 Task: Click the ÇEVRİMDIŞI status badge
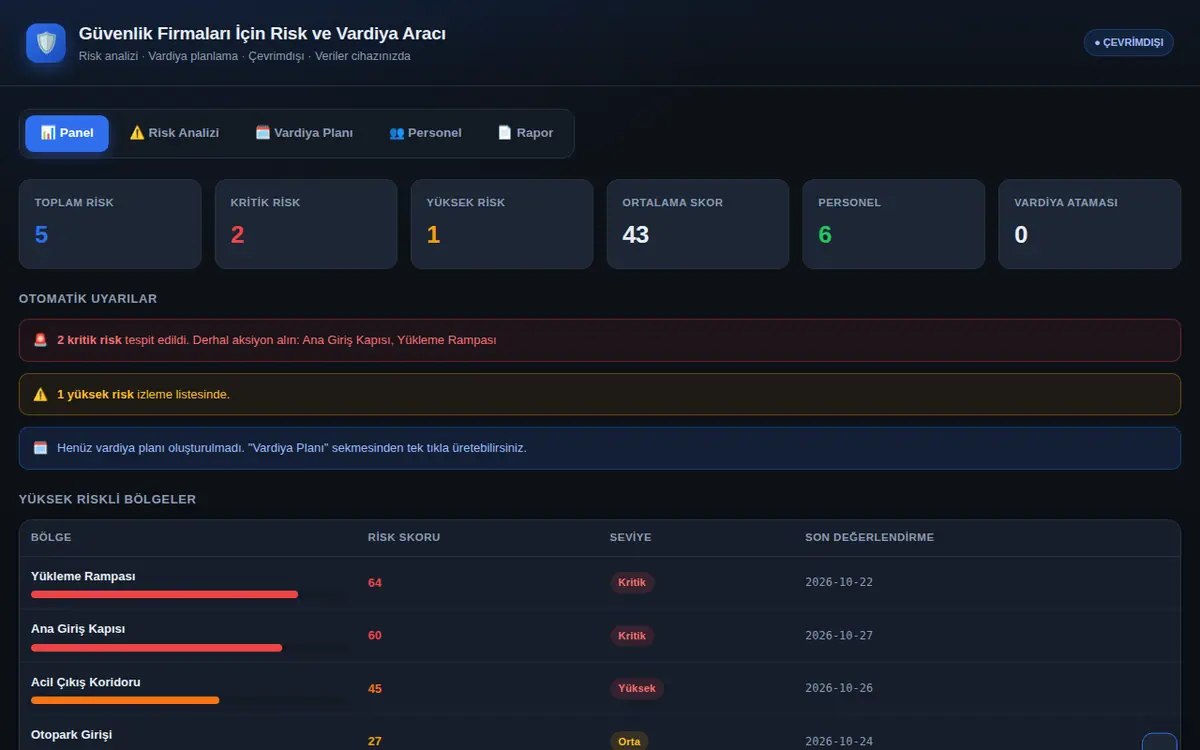(1128, 43)
